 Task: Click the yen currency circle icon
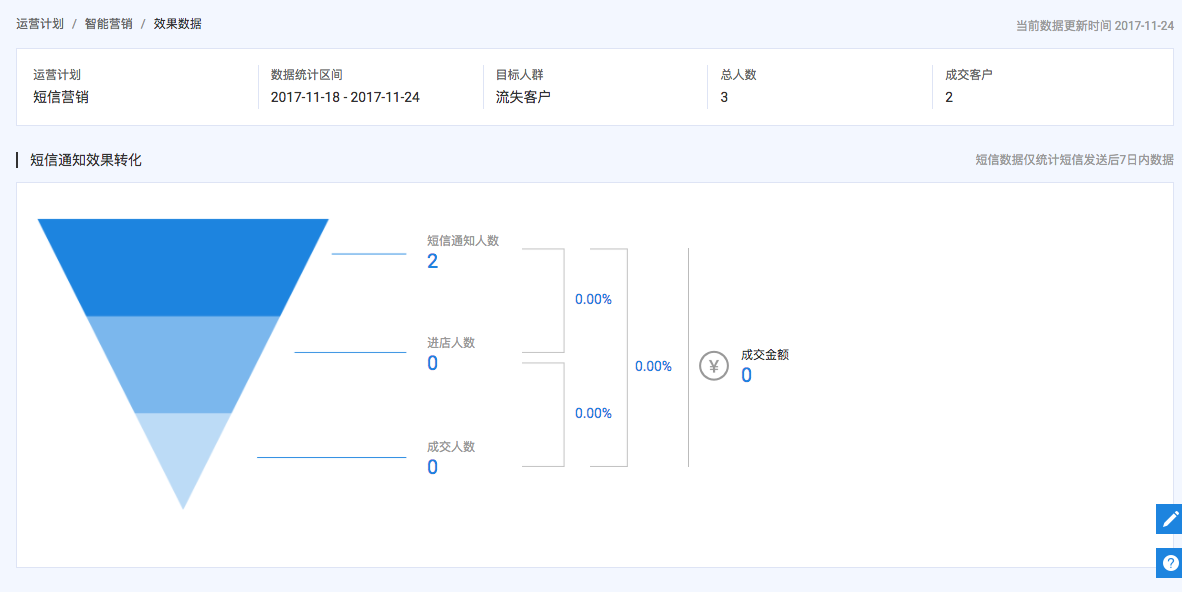(713, 366)
